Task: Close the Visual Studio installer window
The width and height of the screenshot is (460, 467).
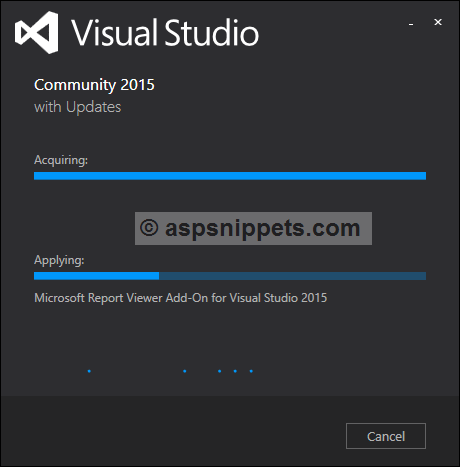Action: [x=438, y=22]
